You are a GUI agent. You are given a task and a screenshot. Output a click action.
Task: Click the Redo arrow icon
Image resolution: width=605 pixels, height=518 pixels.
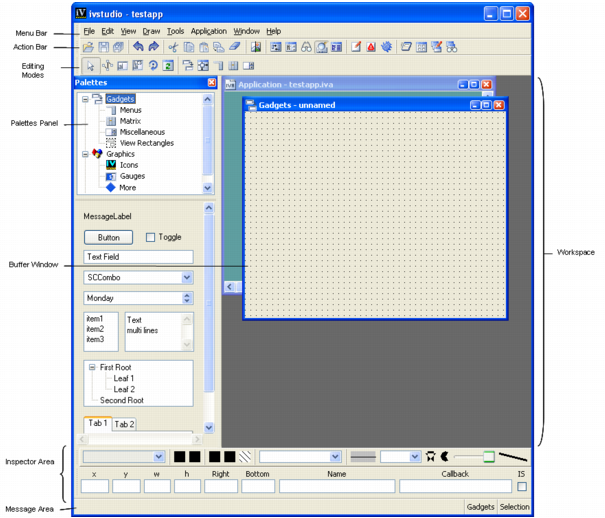click(153, 47)
